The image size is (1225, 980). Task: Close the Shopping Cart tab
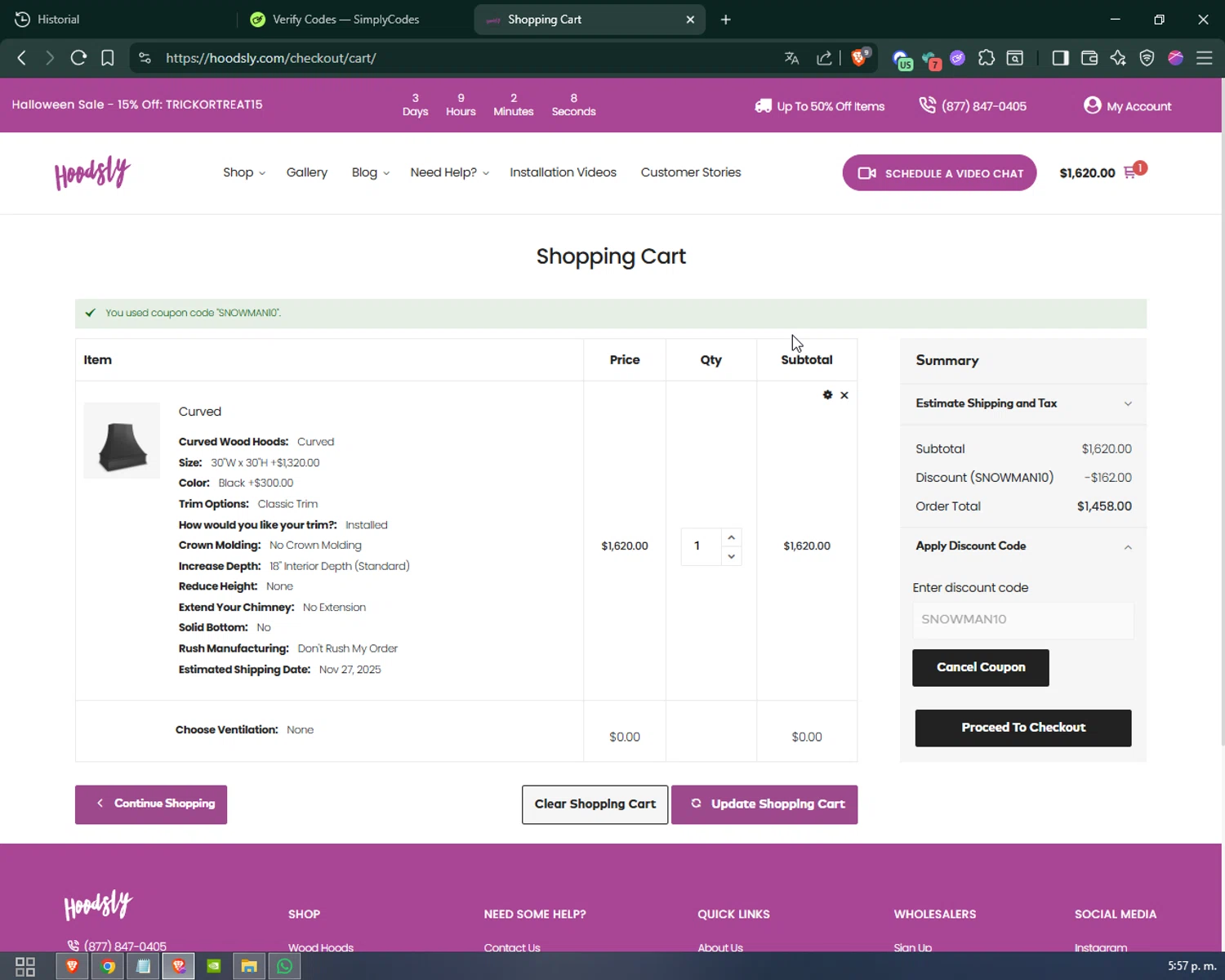coord(690,19)
